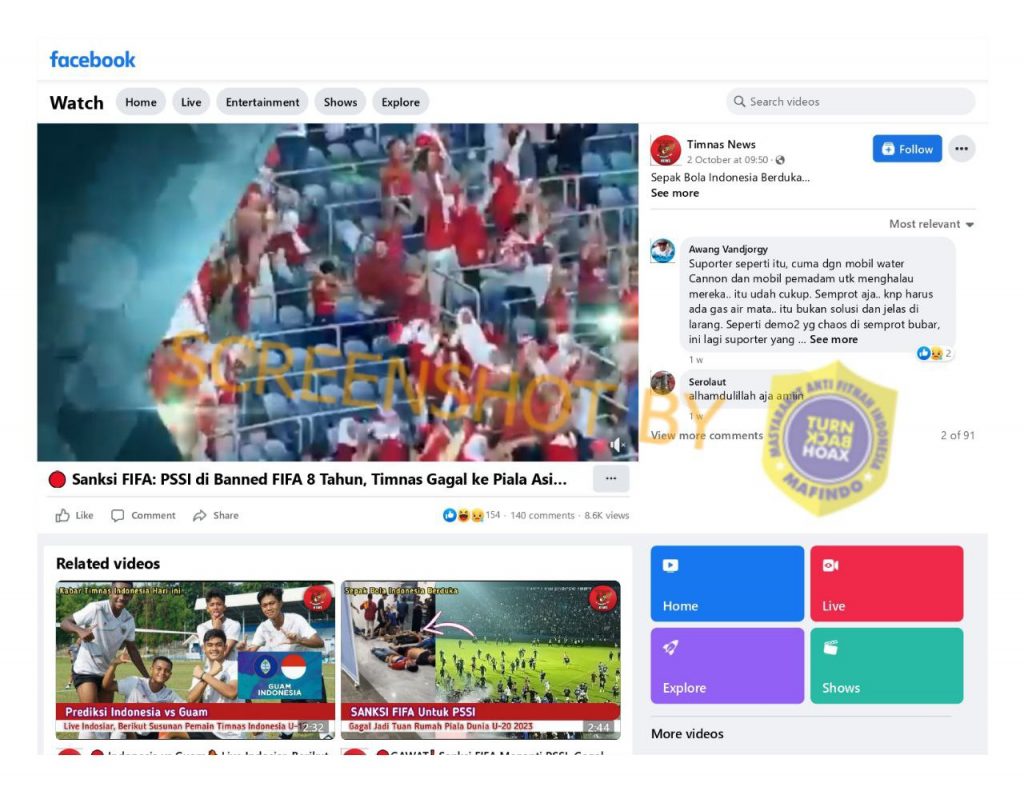Click the public audience globe icon
Viewport: 1024px width, 791px height.
780,160
